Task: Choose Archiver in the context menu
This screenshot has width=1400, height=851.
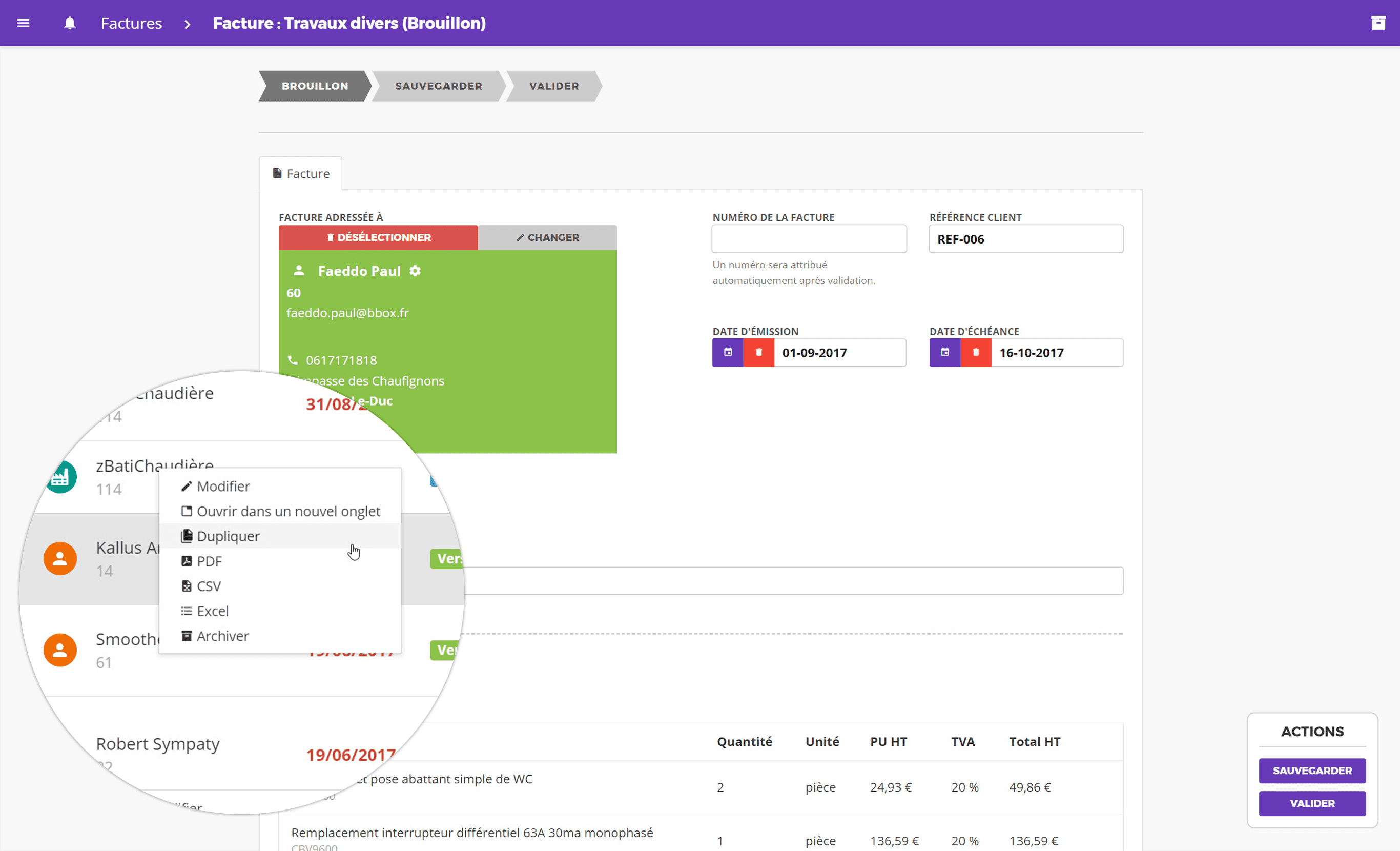Action: pyautogui.click(x=280, y=636)
